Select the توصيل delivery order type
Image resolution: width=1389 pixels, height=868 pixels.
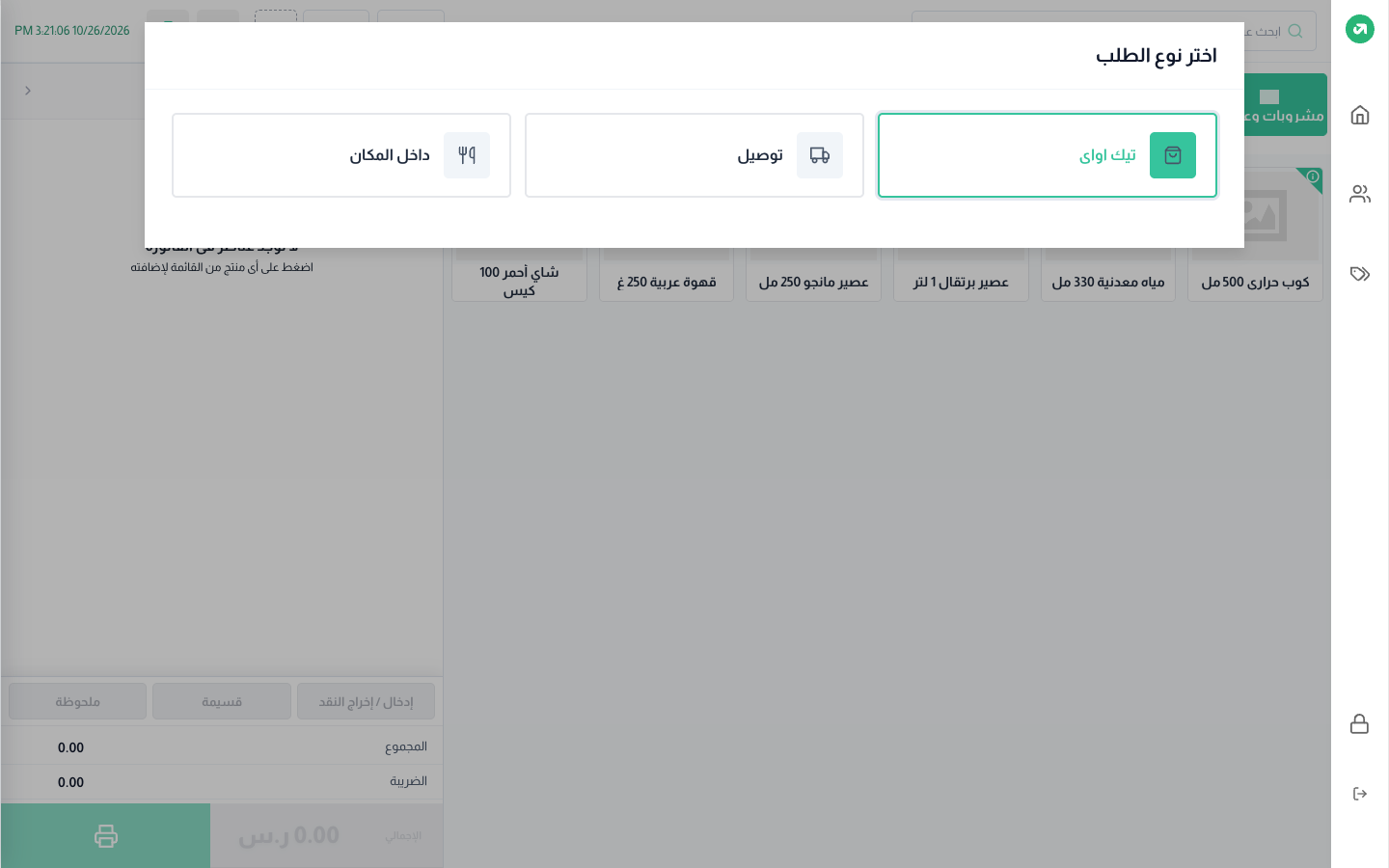pyautogui.click(x=694, y=155)
